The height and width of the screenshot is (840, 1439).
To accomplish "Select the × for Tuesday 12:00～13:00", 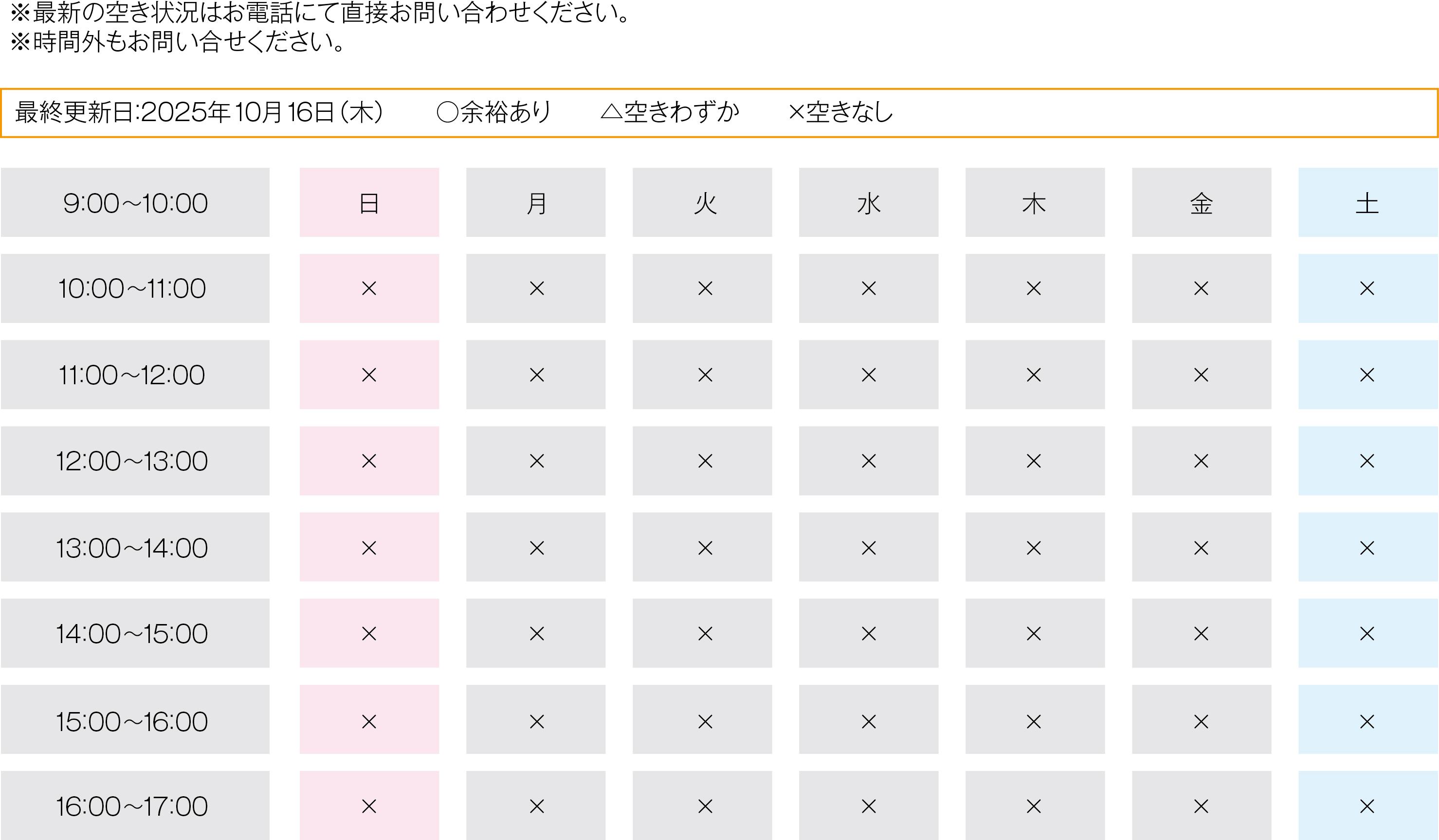I will 705,461.
